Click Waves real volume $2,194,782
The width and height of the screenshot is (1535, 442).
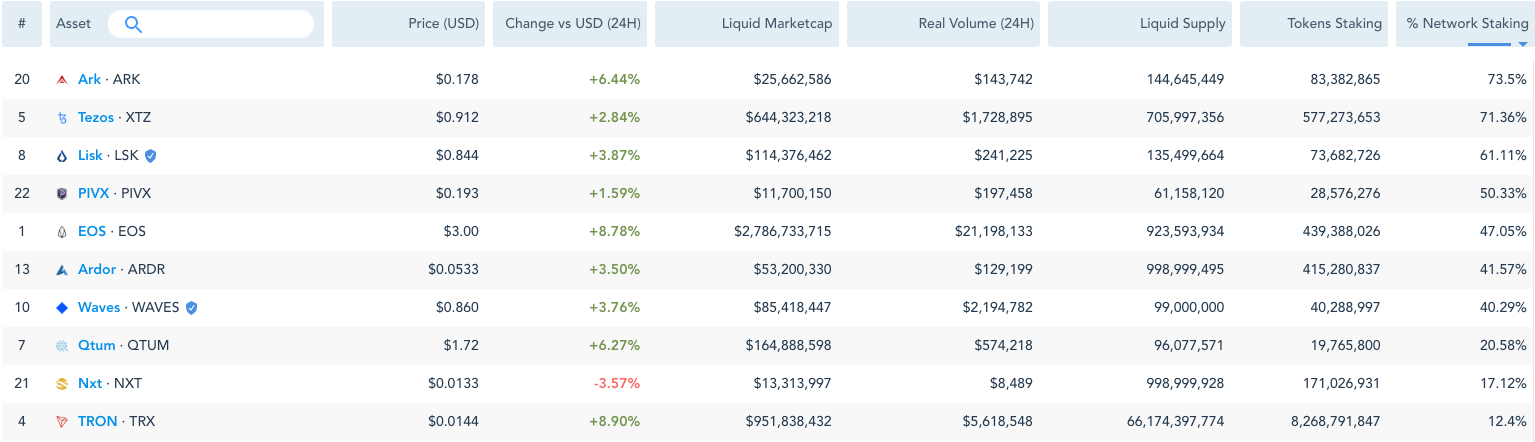pyautogui.click(x=997, y=307)
